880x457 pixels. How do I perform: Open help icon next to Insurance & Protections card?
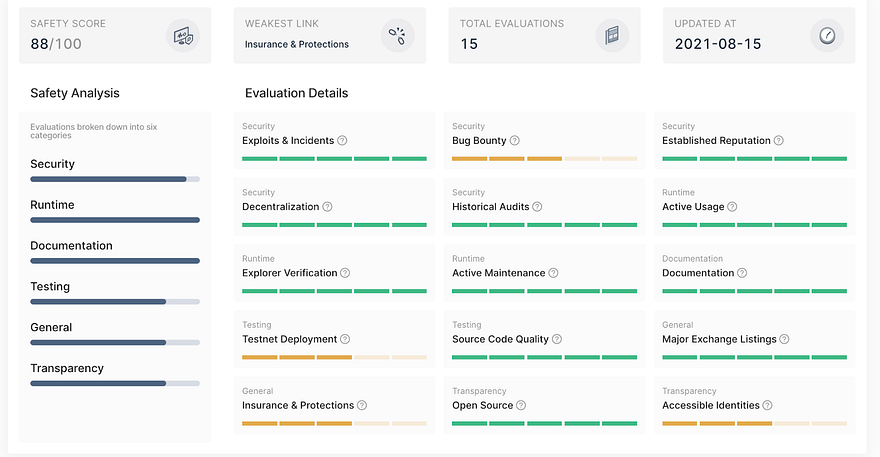362,405
